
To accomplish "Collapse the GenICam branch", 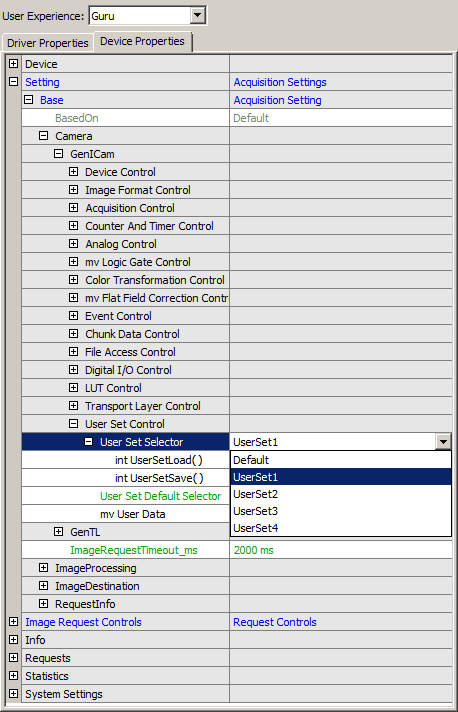I will 59,154.
